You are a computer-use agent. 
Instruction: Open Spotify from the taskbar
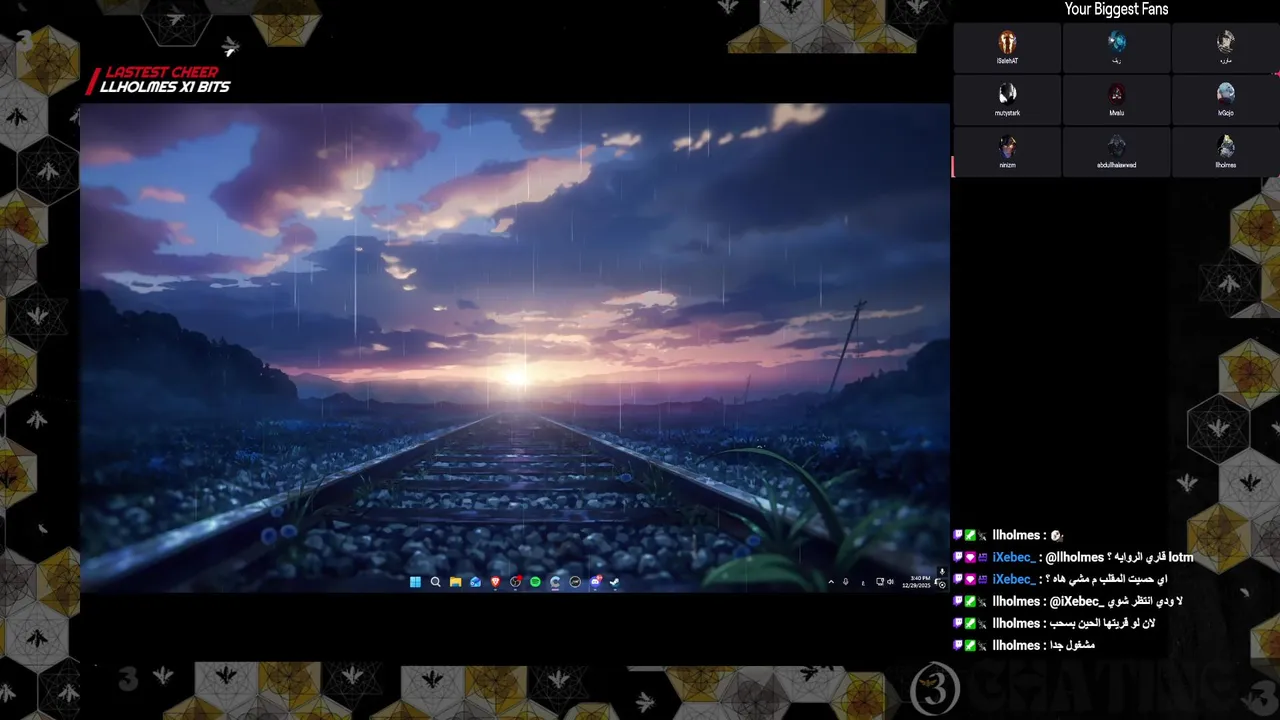[x=535, y=582]
